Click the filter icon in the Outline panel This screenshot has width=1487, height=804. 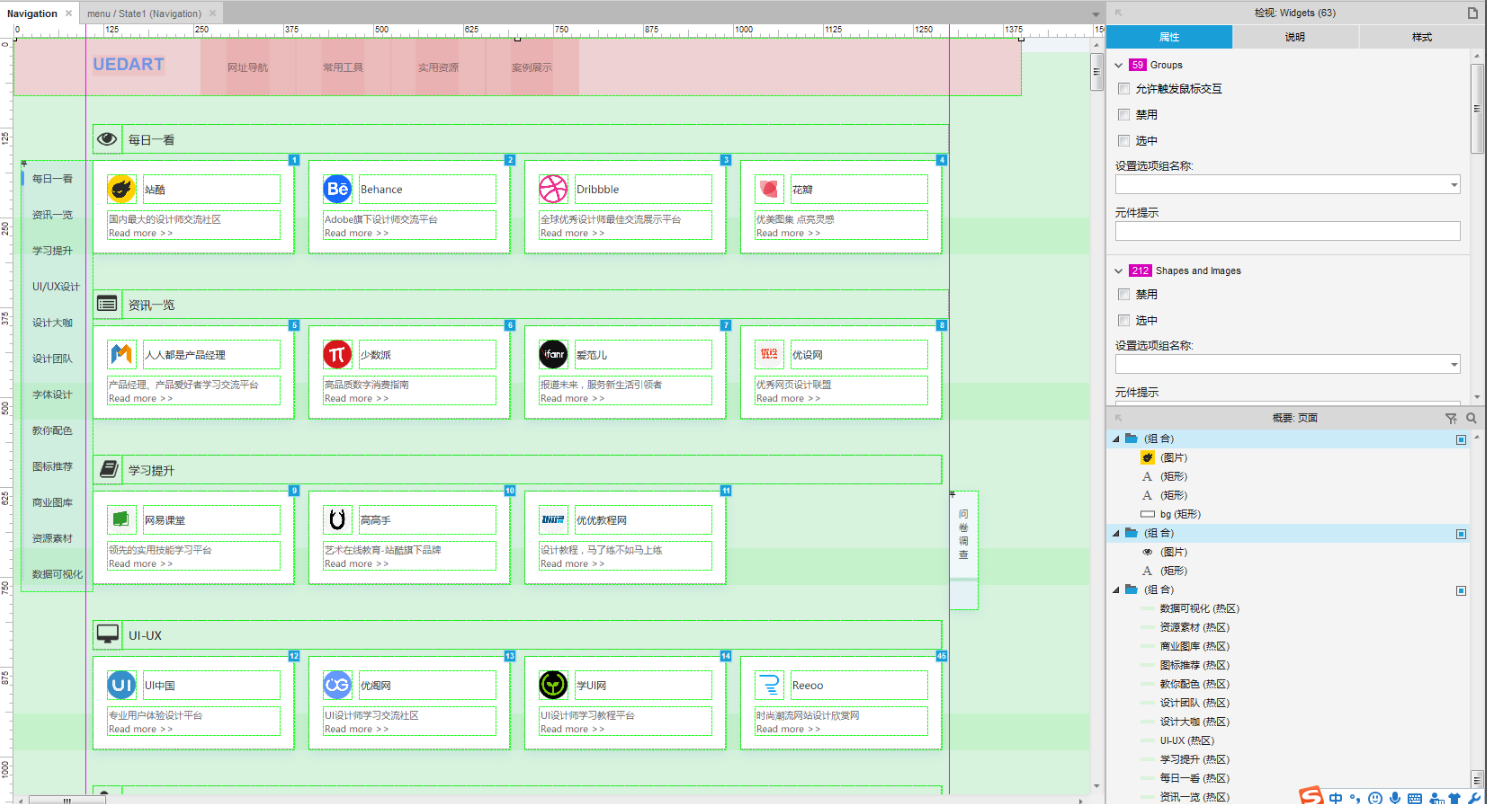click(1451, 419)
